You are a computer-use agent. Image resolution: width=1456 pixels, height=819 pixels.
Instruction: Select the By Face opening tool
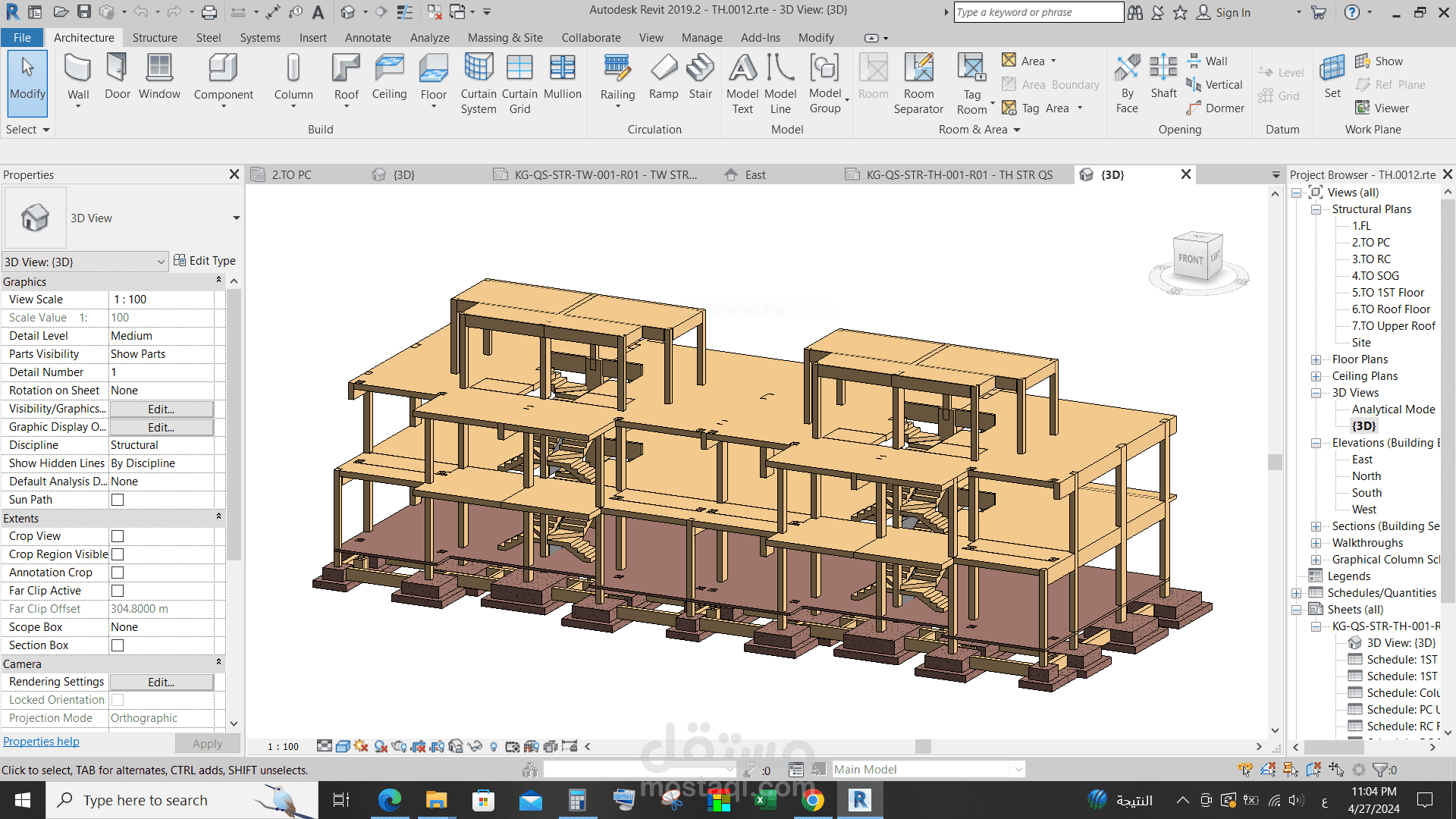pyautogui.click(x=1127, y=83)
